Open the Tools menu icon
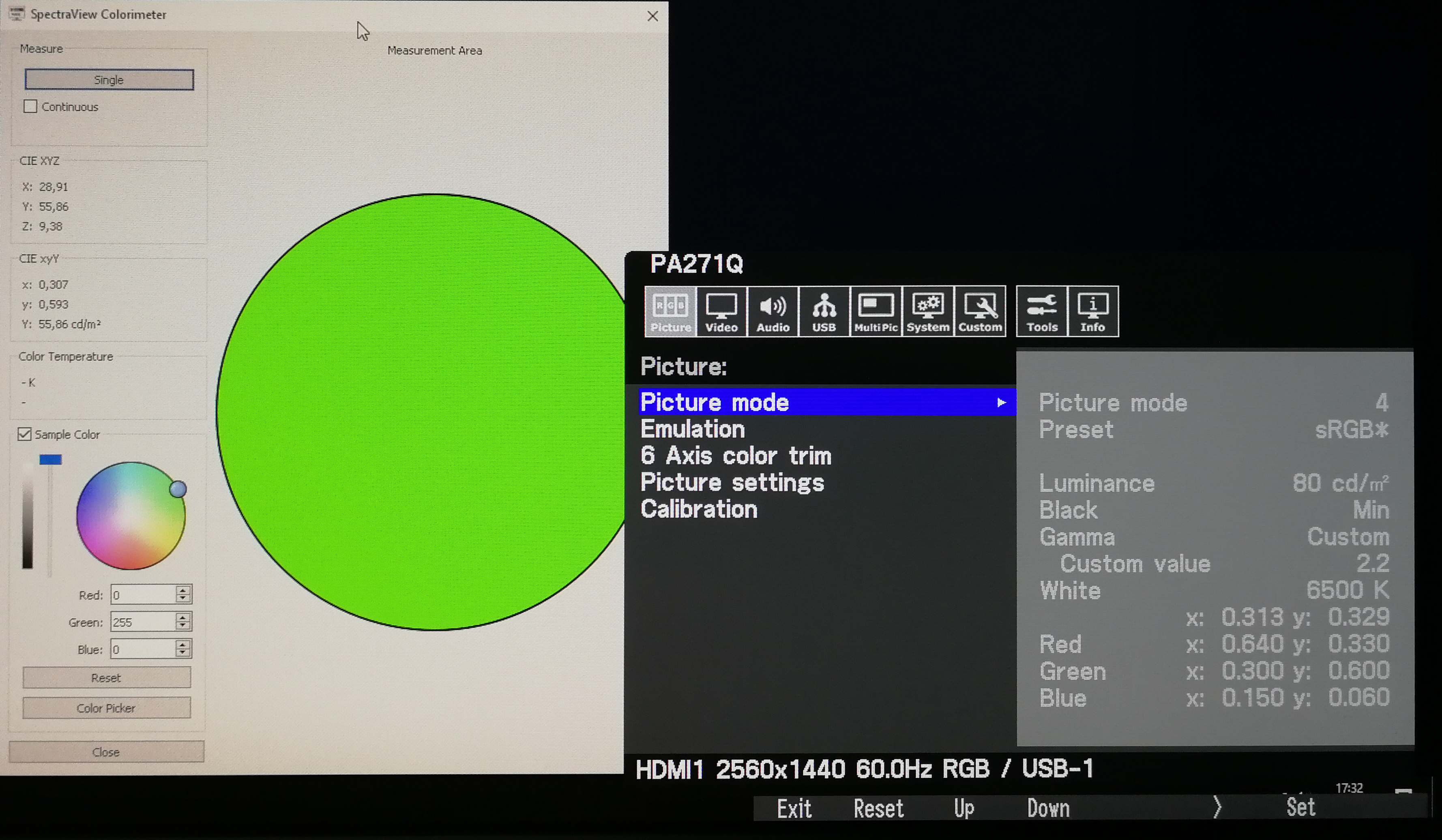This screenshot has height=840, width=1442. (1041, 311)
